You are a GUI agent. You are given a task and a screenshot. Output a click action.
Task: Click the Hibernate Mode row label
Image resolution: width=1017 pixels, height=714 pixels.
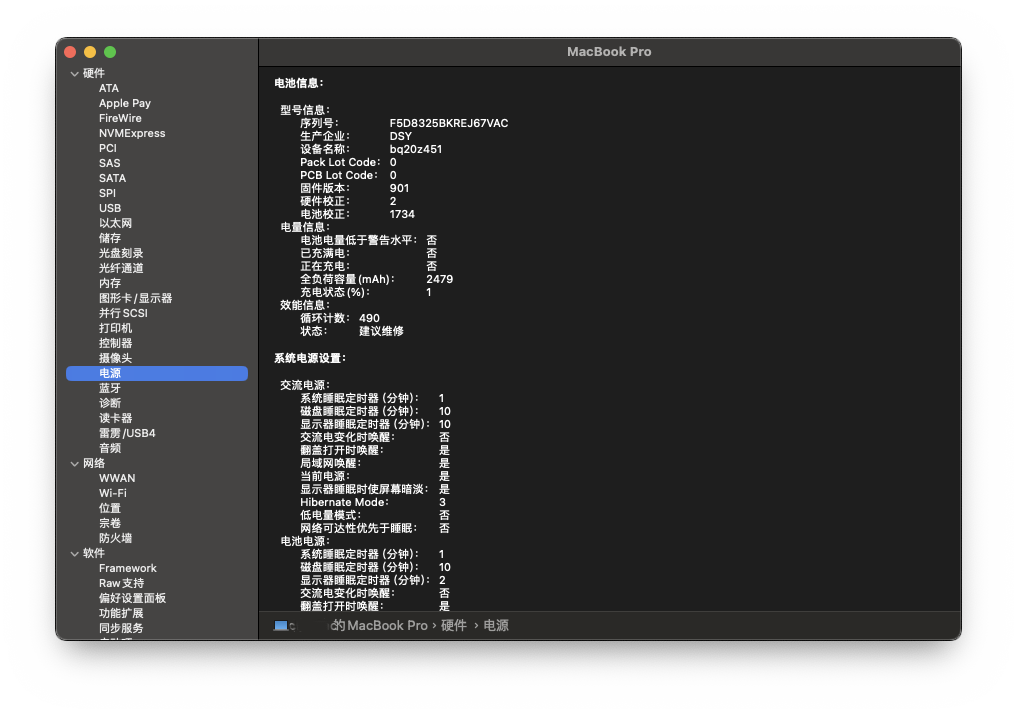344,503
